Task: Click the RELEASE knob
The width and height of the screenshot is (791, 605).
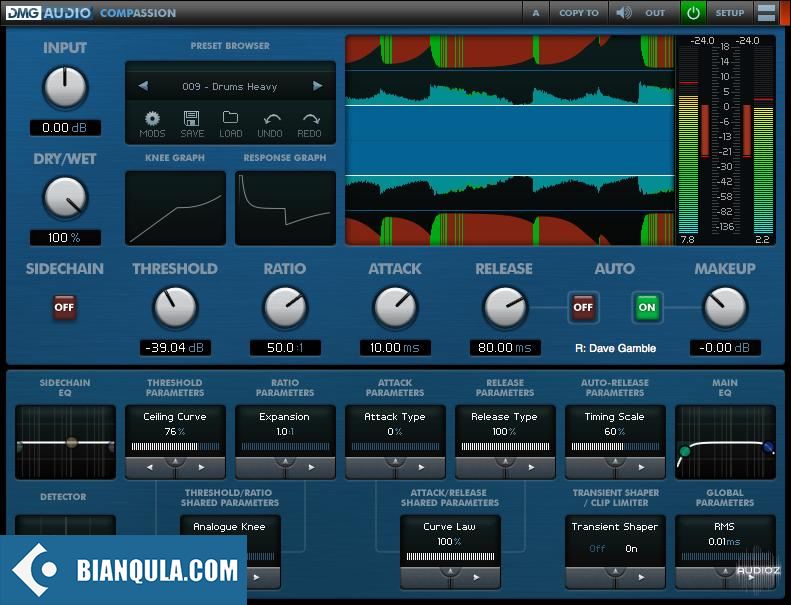Action: pyautogui.click(x=505, y=308)
